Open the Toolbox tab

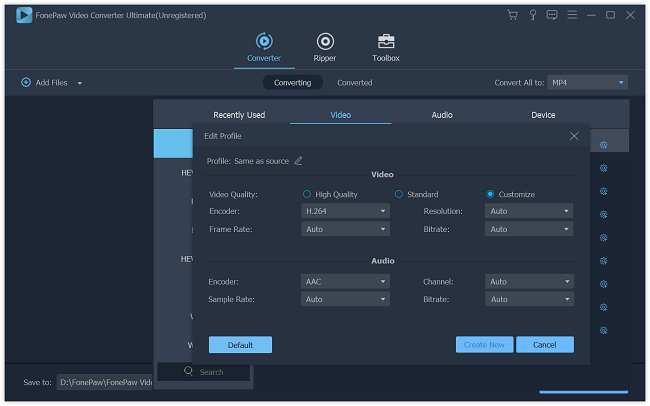click(x=386, y=47)
